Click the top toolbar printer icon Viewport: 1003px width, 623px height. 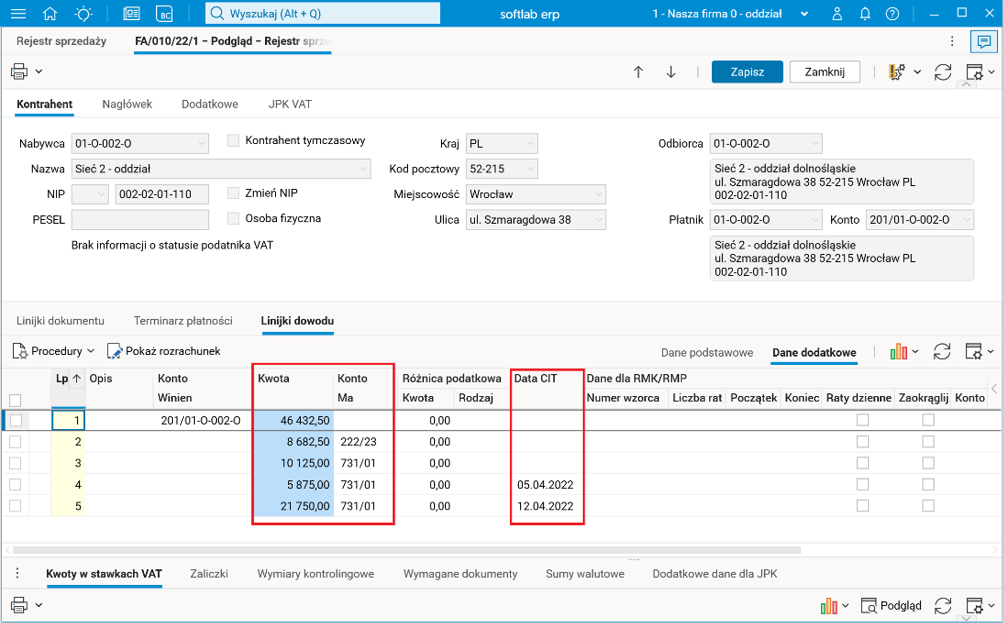pos(19,72)
